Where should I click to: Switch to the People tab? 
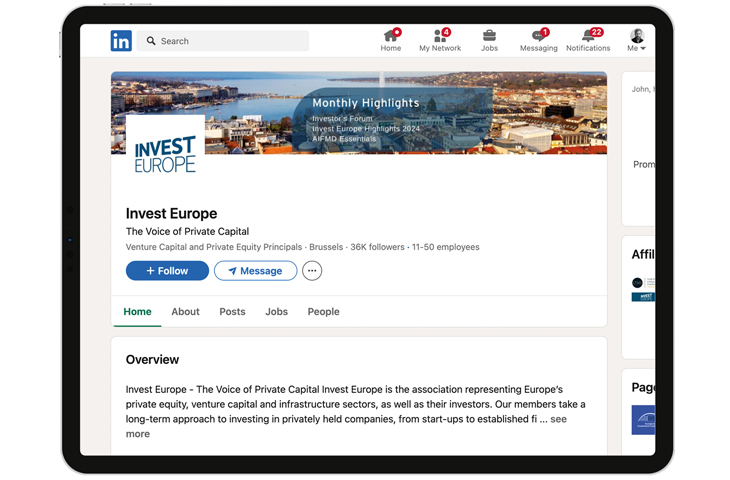[x=324, y=311]
